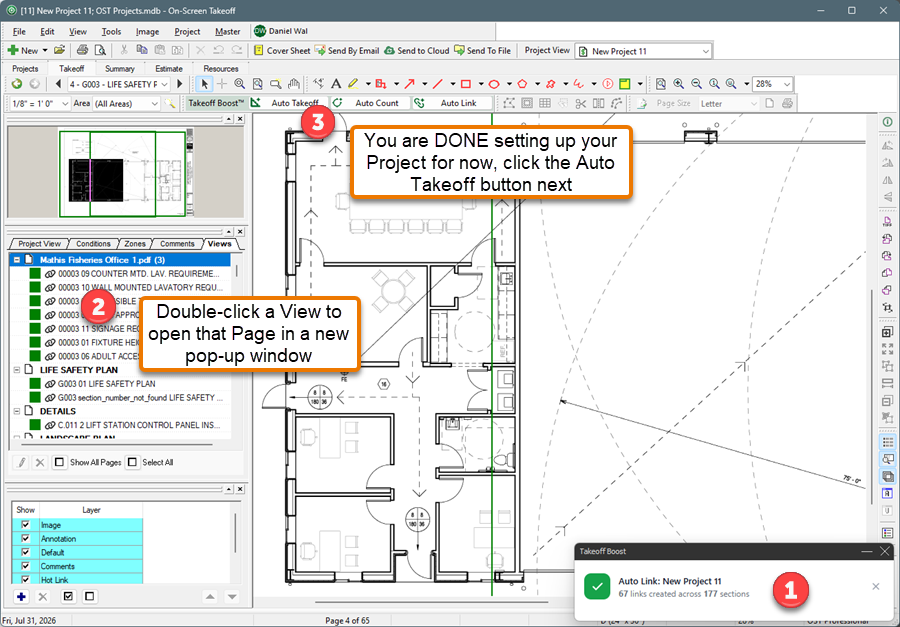Select the red Arrow annotation tool
900x627 pixels.
click(409, 84)
